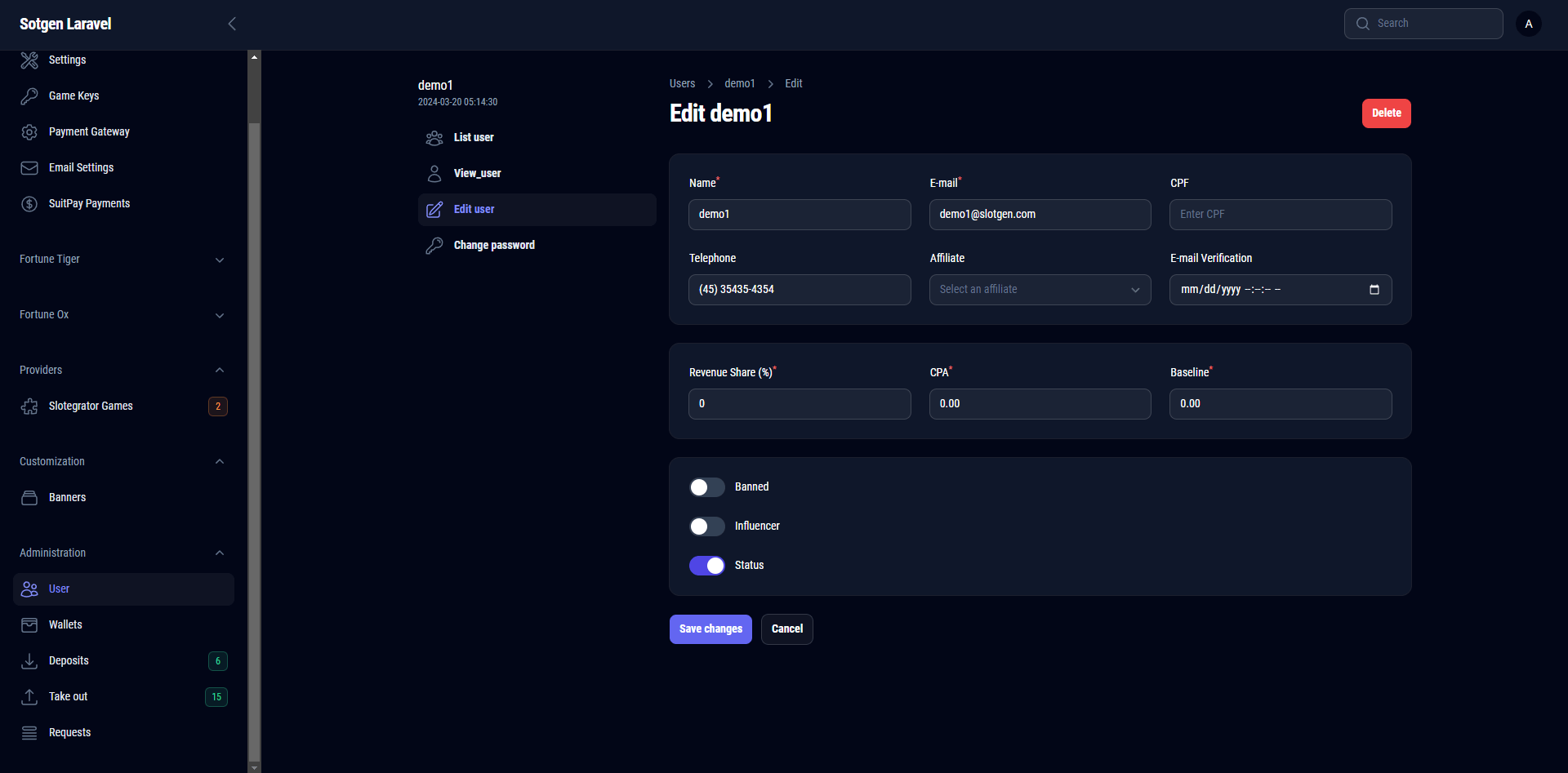The image size is (1568, 773).
Task: Click the Slotegrator Games puzzle icon
Action: tap(29, 406)
